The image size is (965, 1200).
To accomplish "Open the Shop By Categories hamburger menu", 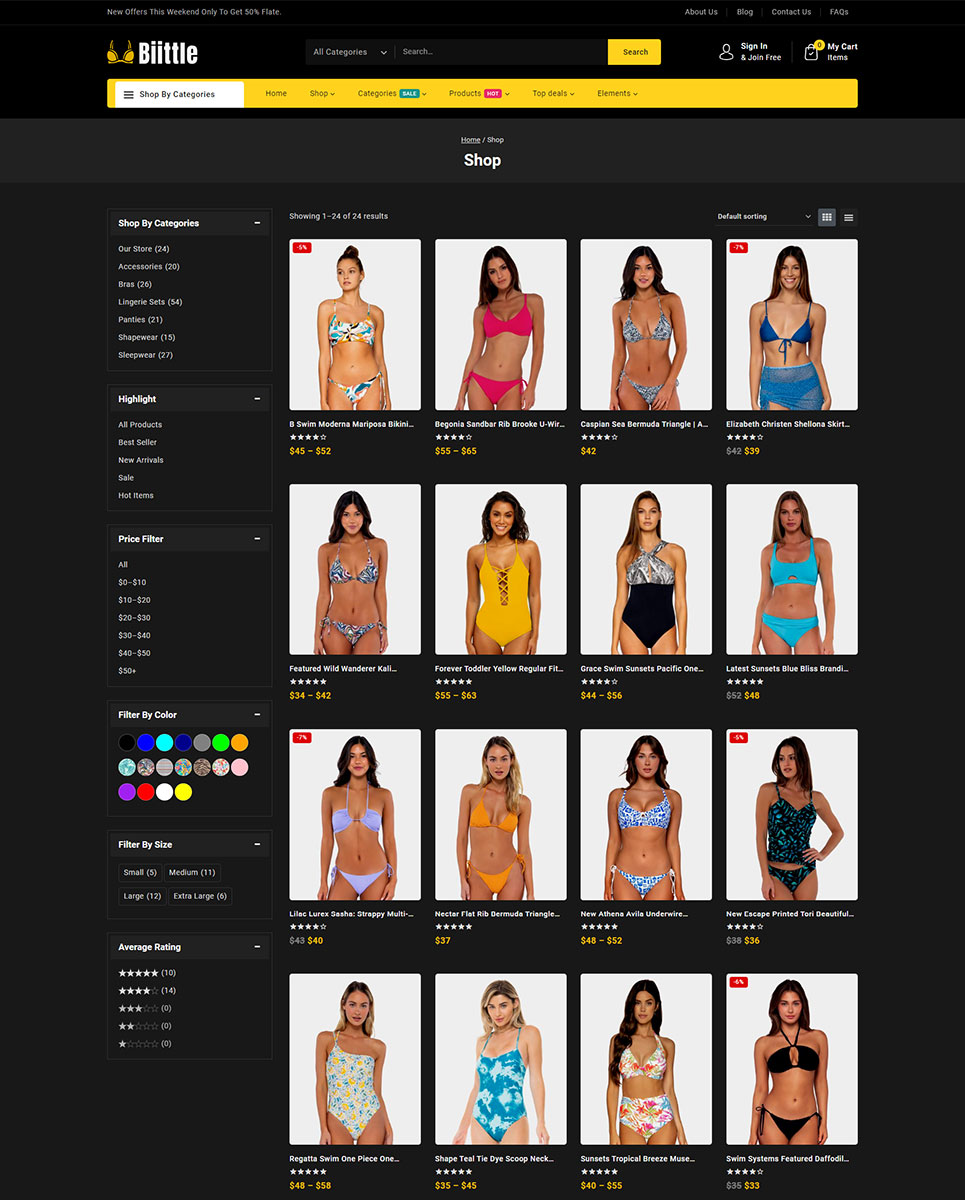I will coord(129,95).
